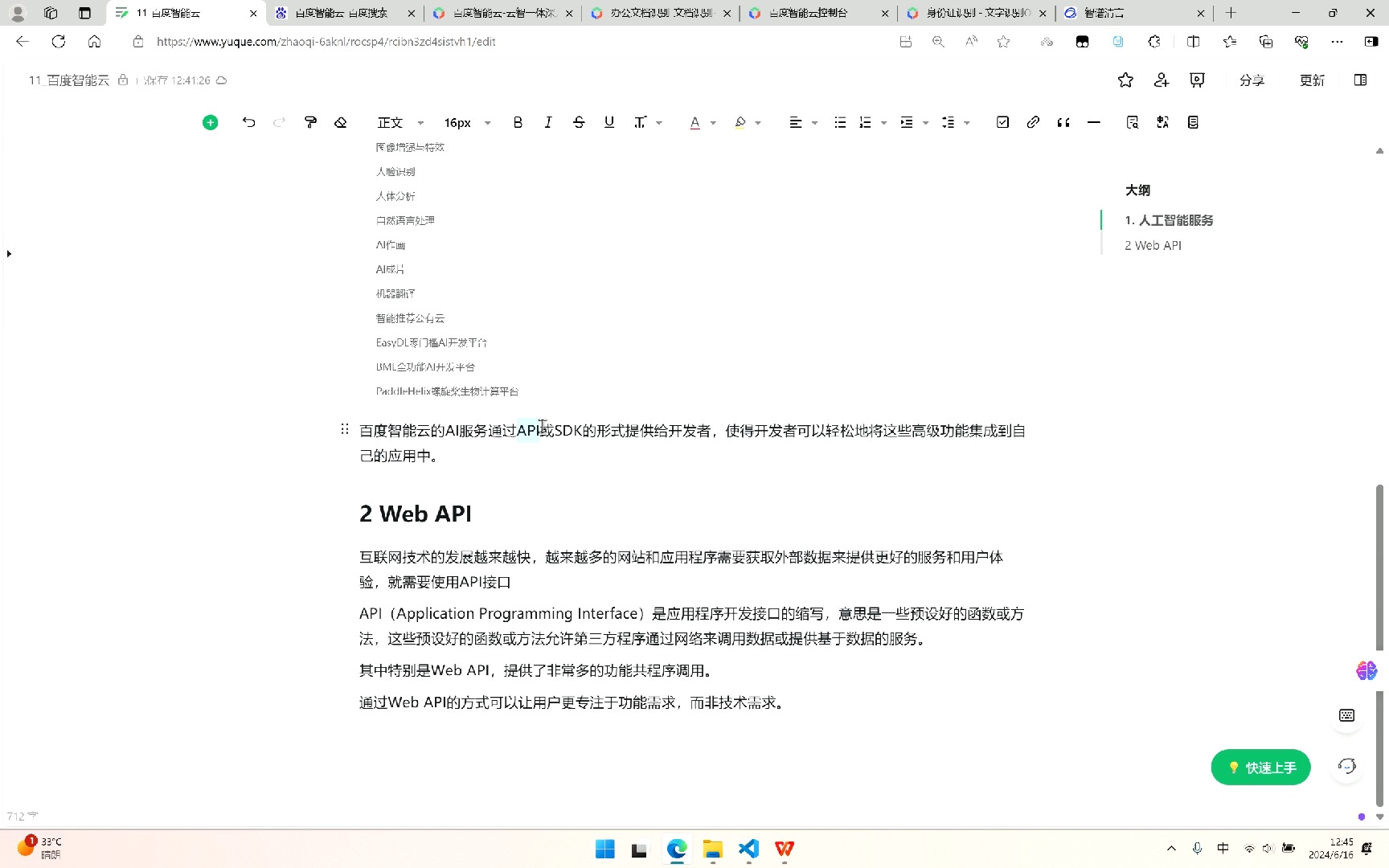Refresh the browser page

pos(58,41)
